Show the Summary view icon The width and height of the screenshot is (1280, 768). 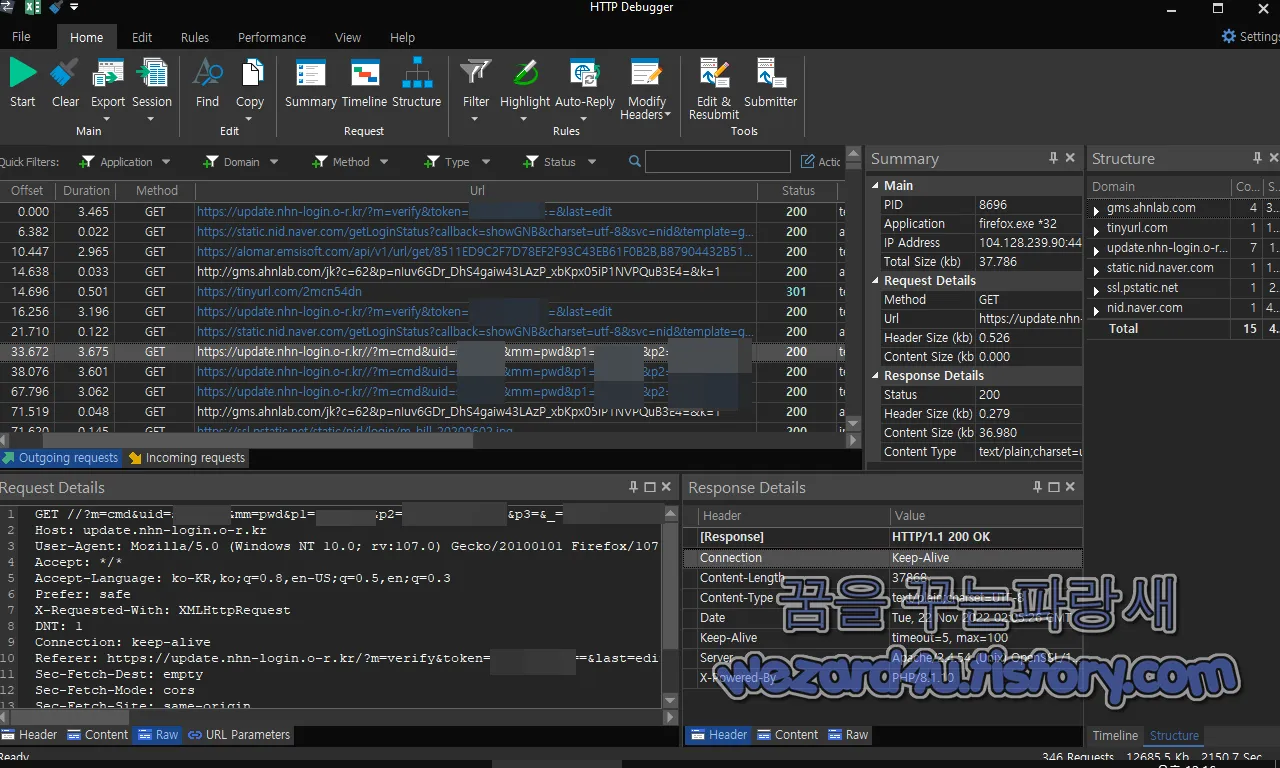(311, 73)
